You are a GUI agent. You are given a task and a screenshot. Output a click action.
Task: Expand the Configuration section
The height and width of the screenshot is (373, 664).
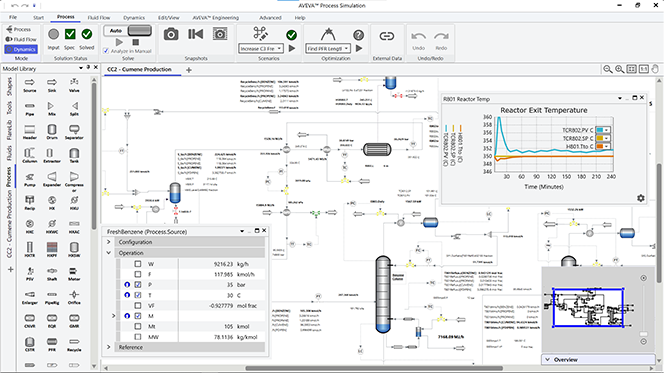pyautogui.click(x=109, y=242)
